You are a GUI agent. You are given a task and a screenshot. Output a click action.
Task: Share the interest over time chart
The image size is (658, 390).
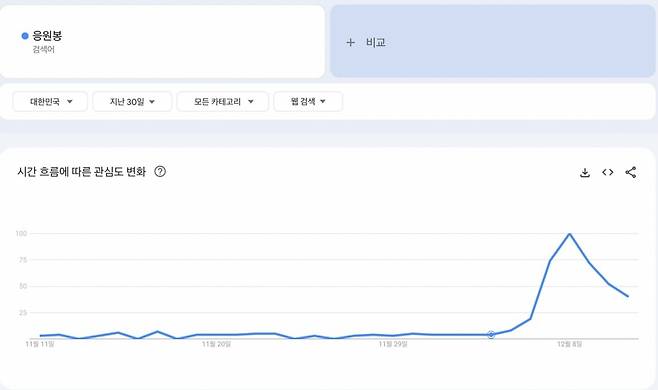(631, 172)
